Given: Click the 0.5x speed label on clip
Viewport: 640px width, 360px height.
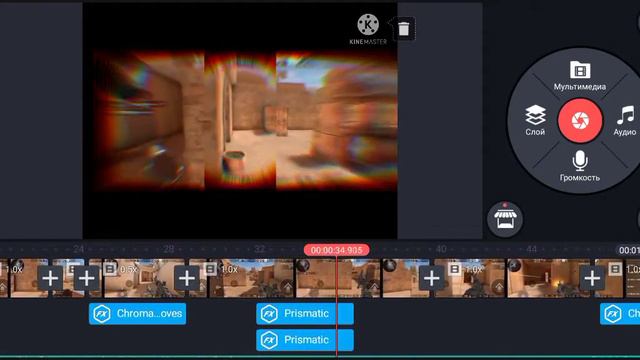Looking at the screenshot, I should pos(129,269).
